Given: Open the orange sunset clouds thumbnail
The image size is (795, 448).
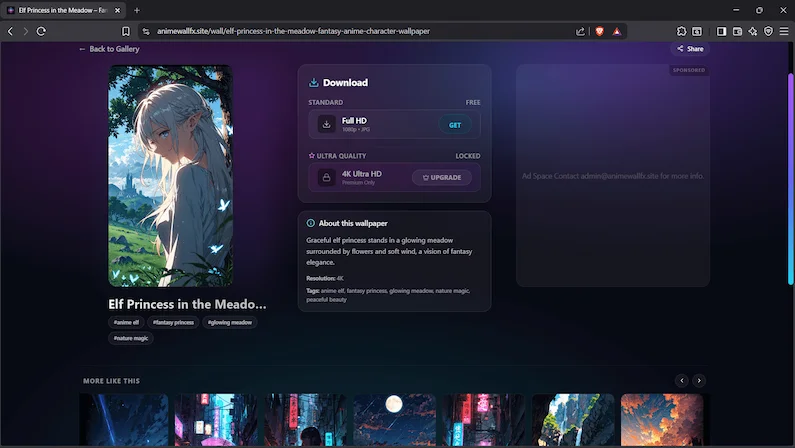Looking at the screenshot, I should coord(662,420).
